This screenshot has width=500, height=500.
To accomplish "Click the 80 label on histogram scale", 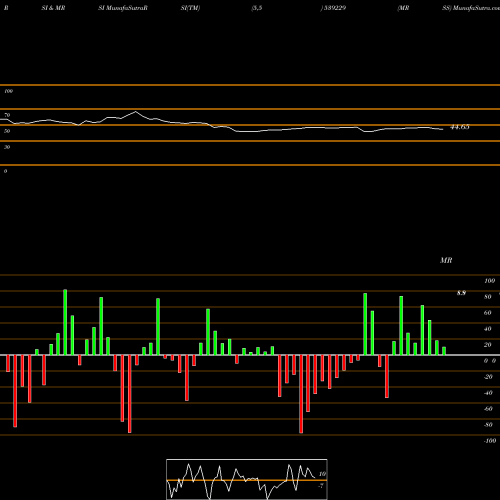I will tap(488, 297).
